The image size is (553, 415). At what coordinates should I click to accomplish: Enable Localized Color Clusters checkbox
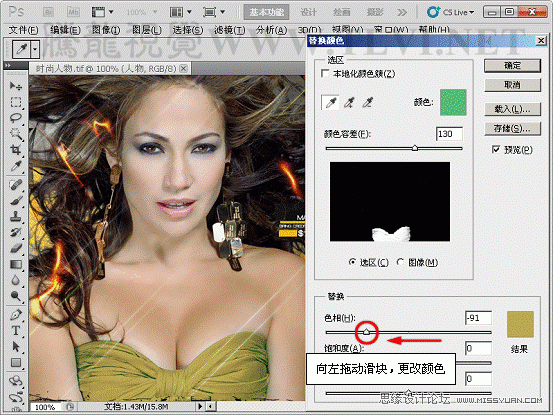pos(325,73)
